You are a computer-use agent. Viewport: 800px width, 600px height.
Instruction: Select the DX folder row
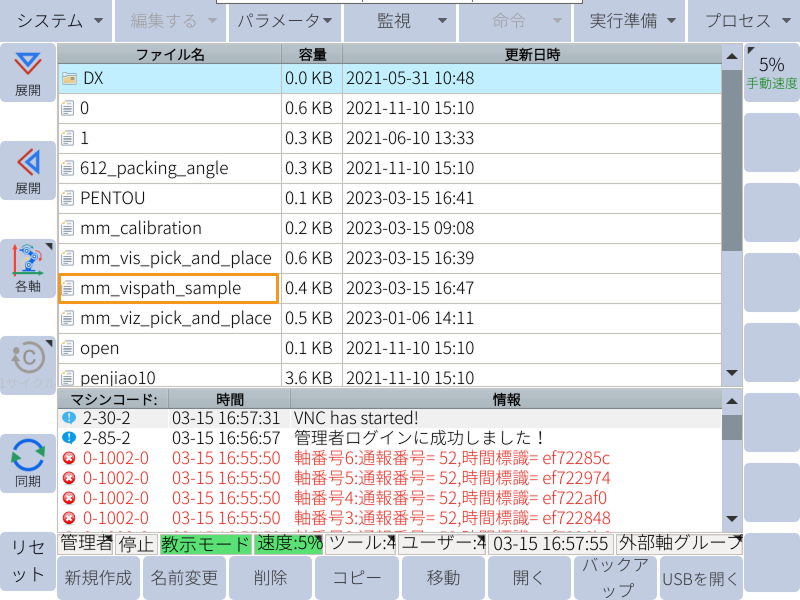point(390,79)
